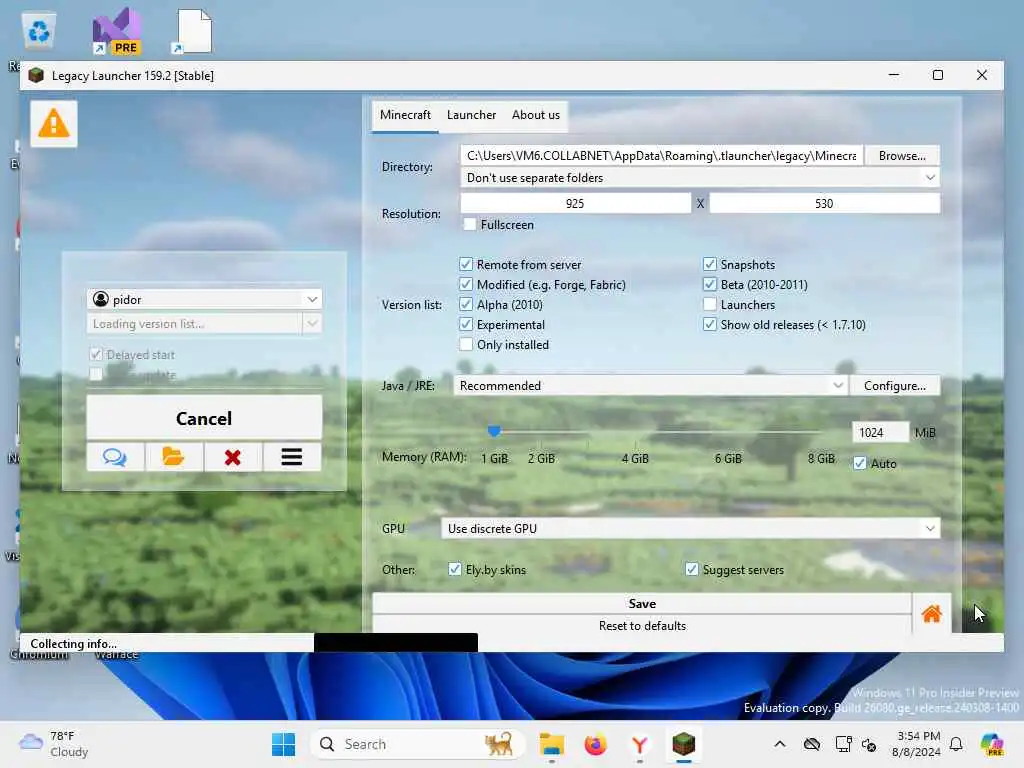Click the Browse... directory button

tap(902, 155)
